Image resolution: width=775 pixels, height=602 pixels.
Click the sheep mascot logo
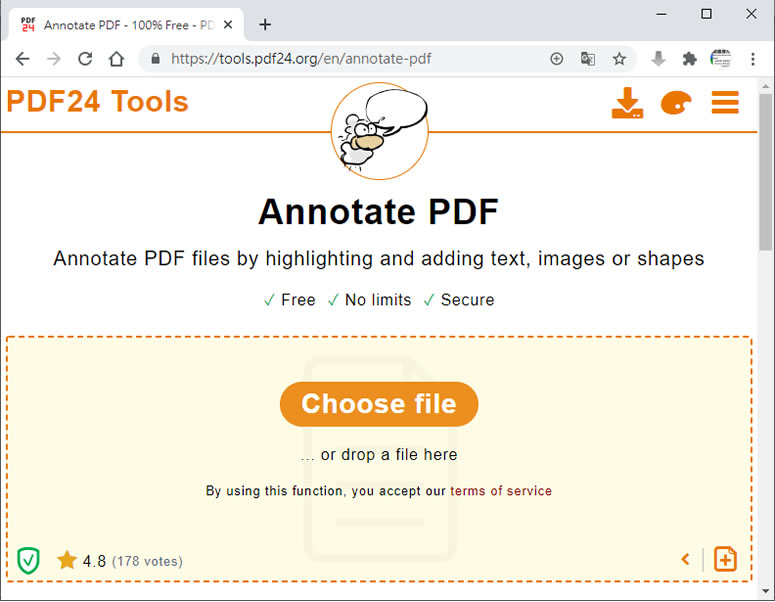tap(380, 131)
